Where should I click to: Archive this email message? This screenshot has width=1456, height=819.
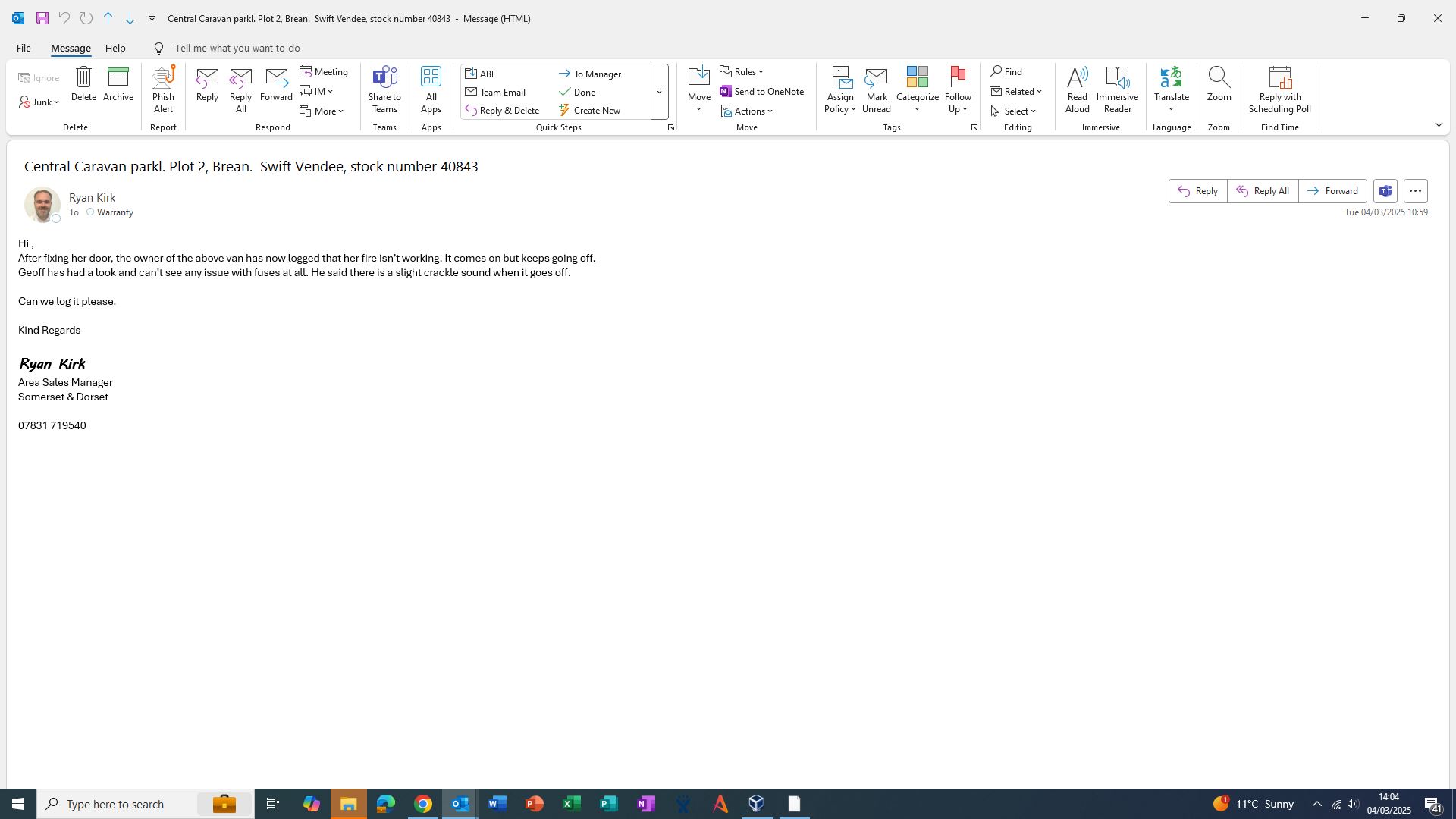click(x=118, y=77)
